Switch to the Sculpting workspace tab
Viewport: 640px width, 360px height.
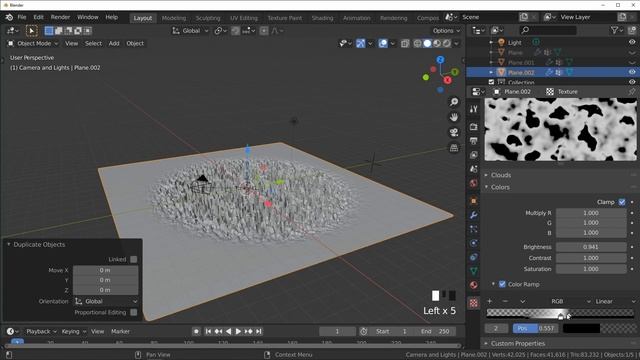(208, 18)
